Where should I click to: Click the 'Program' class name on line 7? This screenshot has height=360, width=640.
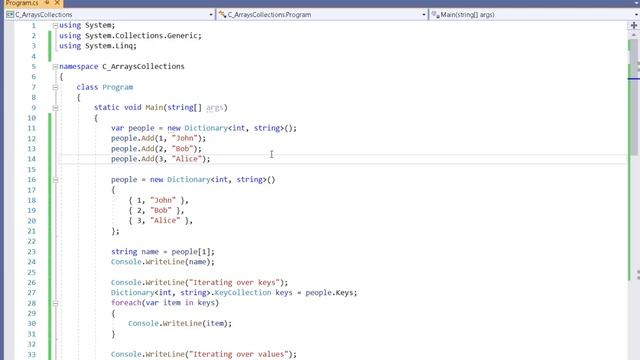click(x=118, y=87)
